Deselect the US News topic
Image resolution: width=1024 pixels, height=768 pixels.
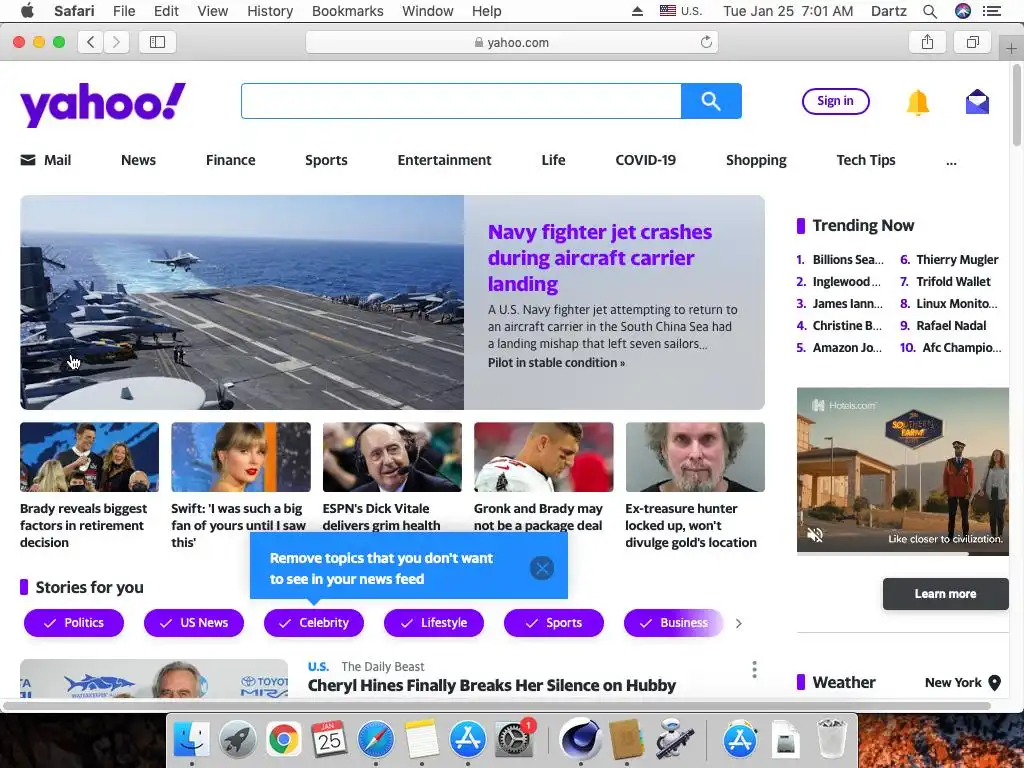(x=194, y=623)
